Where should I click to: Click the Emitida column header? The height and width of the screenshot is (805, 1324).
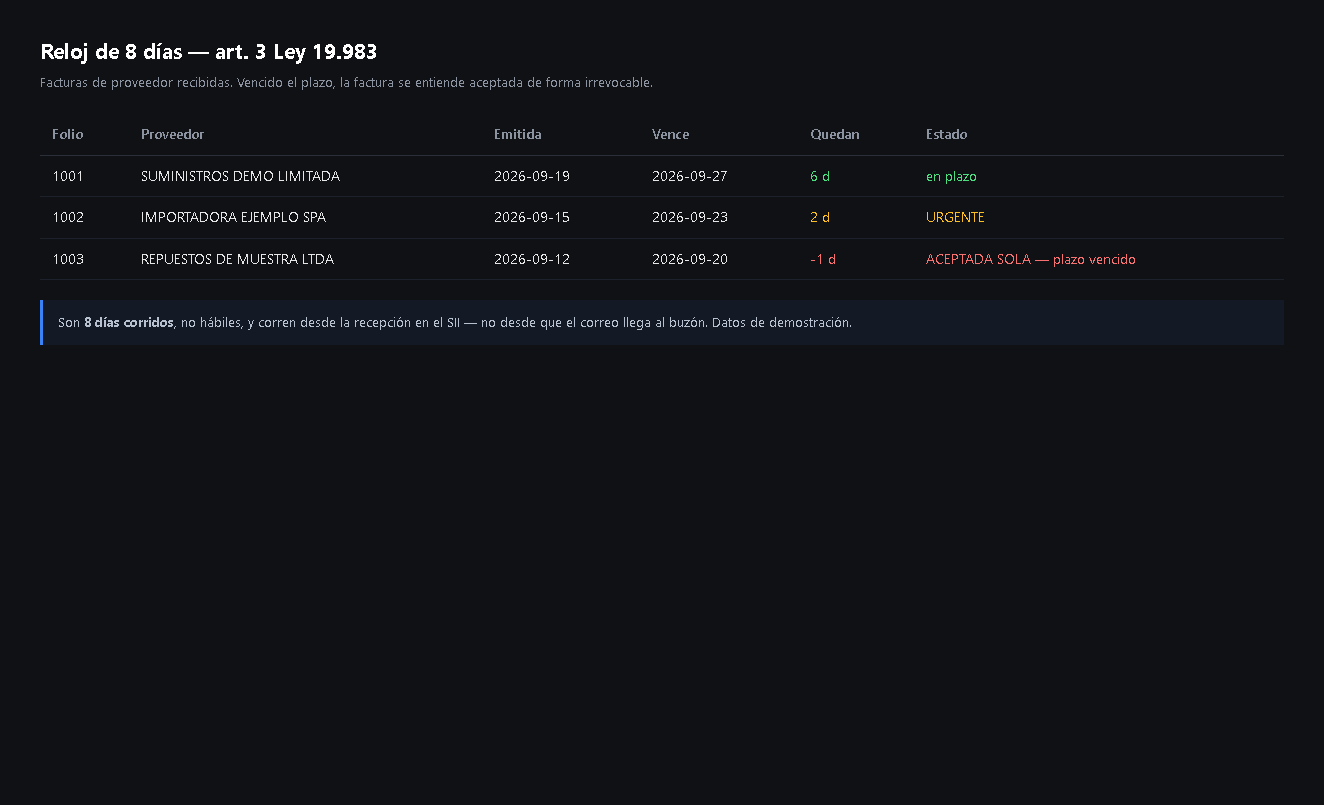(518, 134)
